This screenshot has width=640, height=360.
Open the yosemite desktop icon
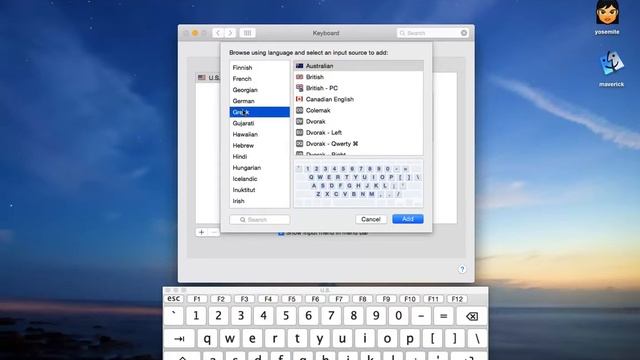(x=607, y=17)
